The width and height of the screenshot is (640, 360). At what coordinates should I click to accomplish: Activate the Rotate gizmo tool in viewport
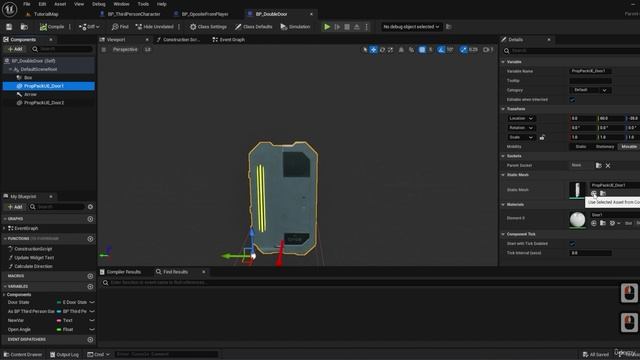point(382,50)
